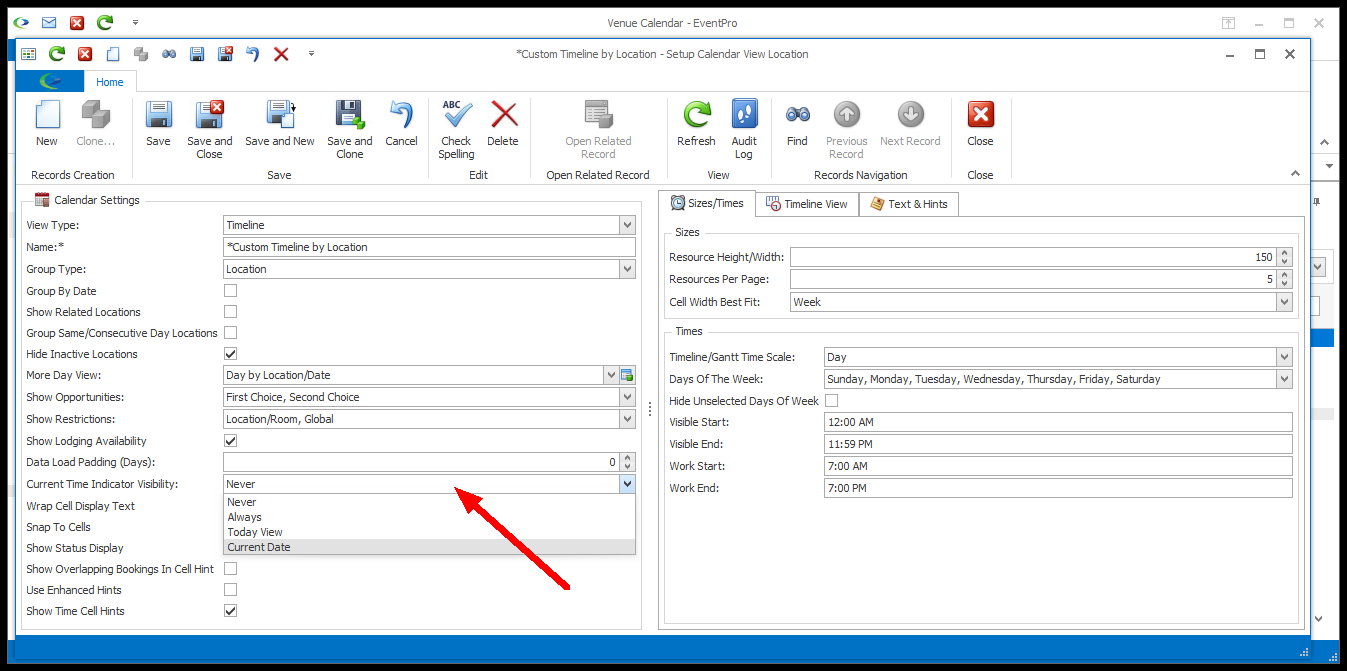
Task: Click Save and Close in the ribbon
Action: click(x=210, y=129)
